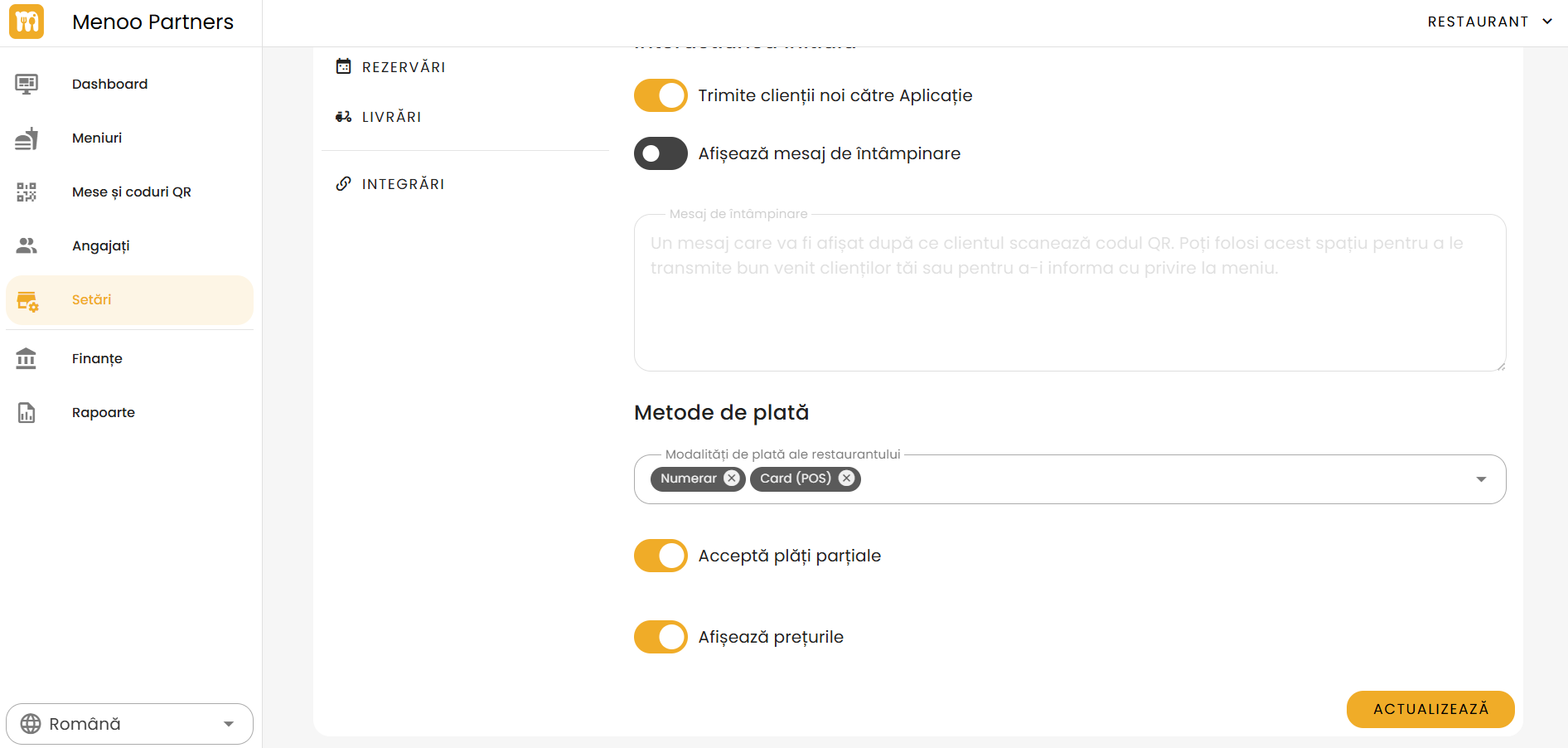Open the Română language selector
Image resolution: width=1568 pixels, height=748 pixels.
(x=129, y=724)
